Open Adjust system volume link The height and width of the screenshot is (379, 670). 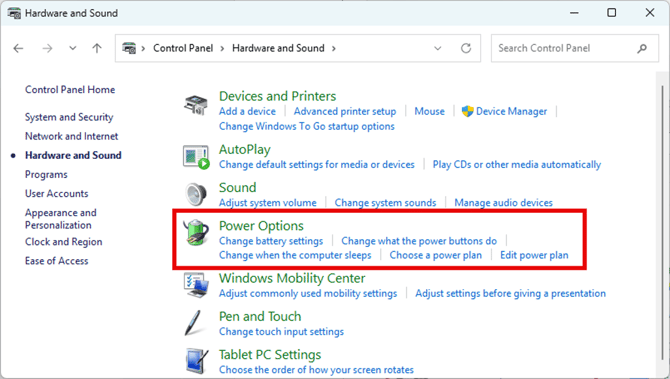pos(267,203)
